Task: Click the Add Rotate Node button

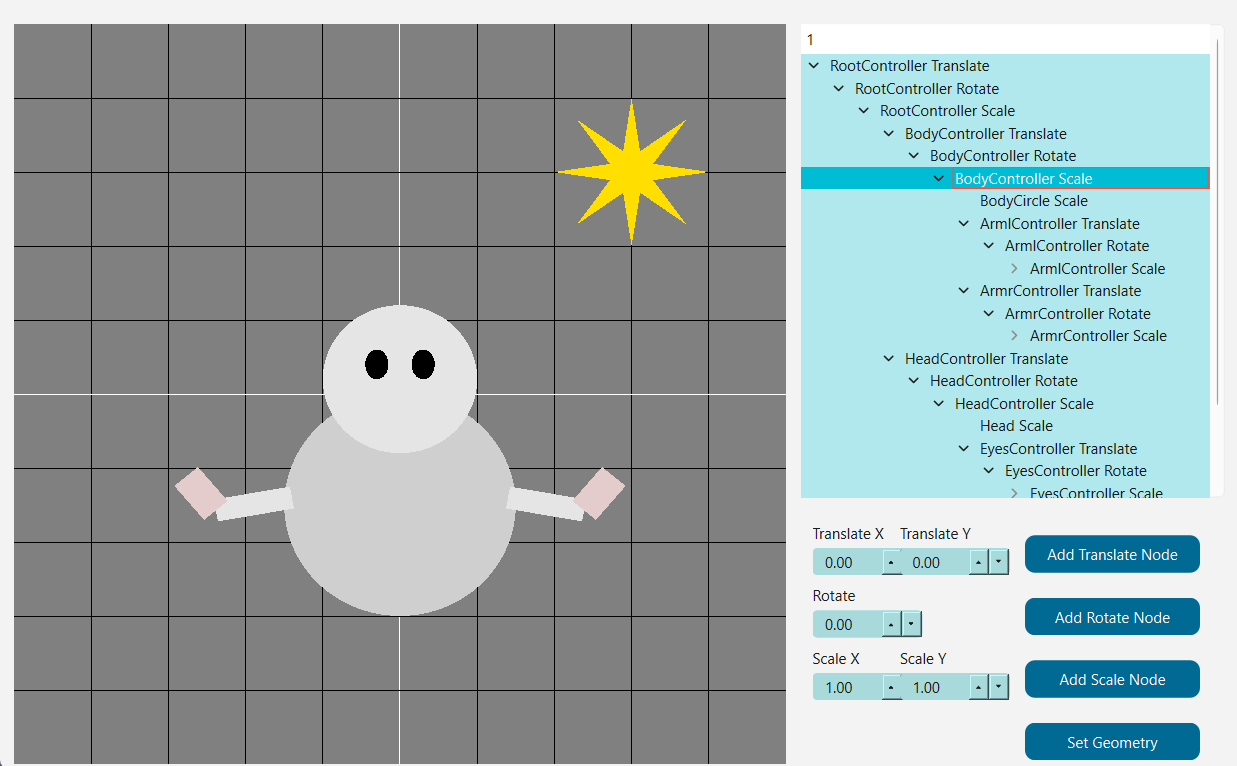Action: (1112, 616)
